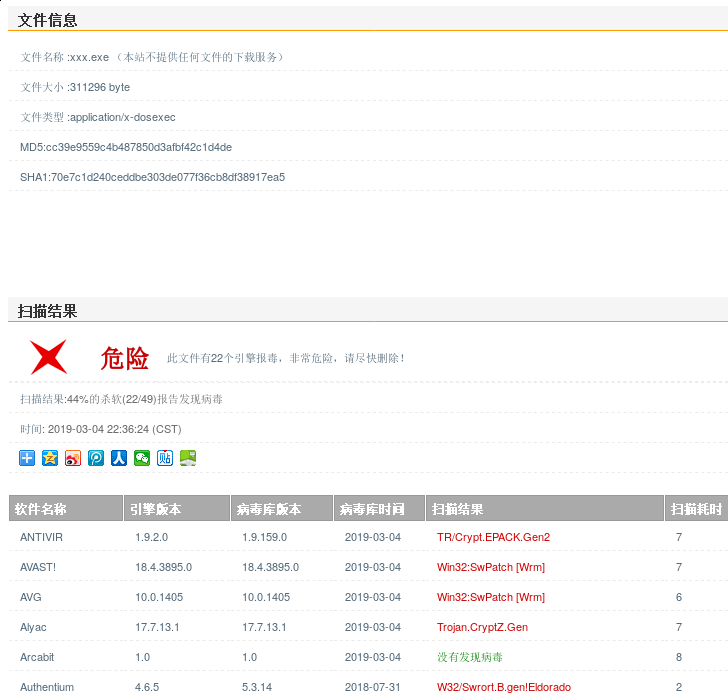
Task: Share to Renren network icon
Action: 119,458
